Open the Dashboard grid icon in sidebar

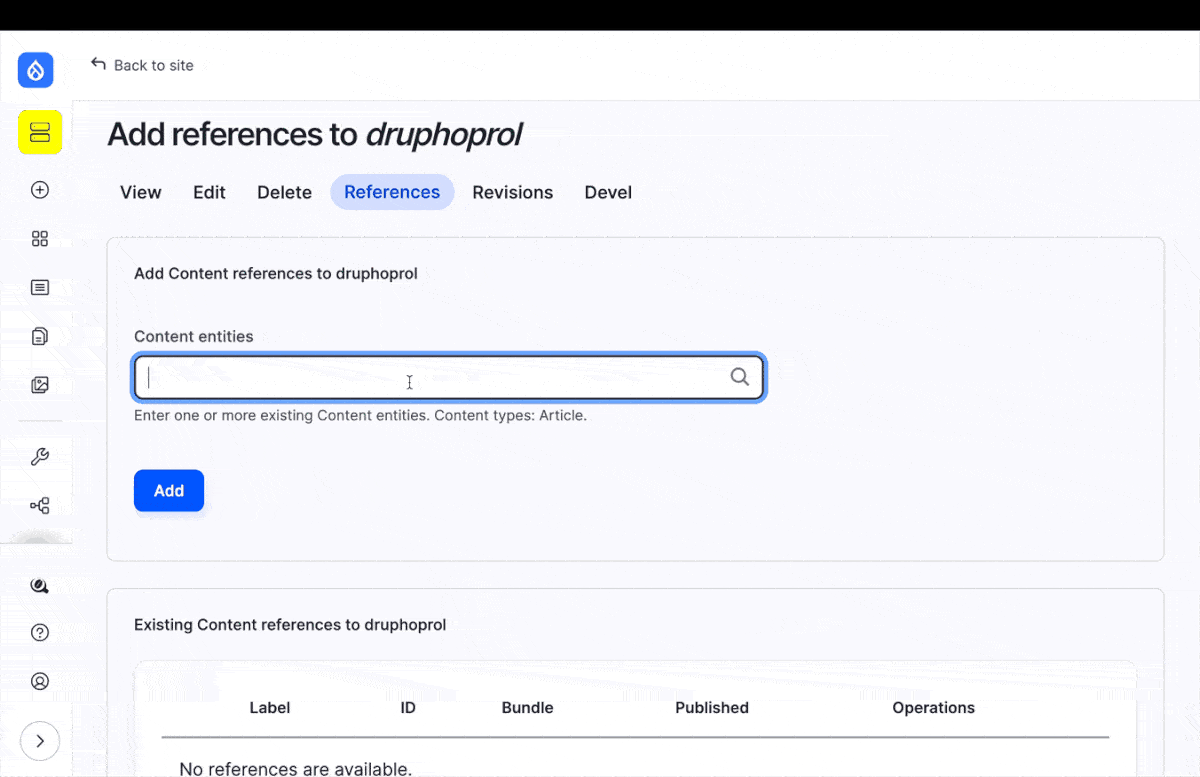tap(40, 239)
